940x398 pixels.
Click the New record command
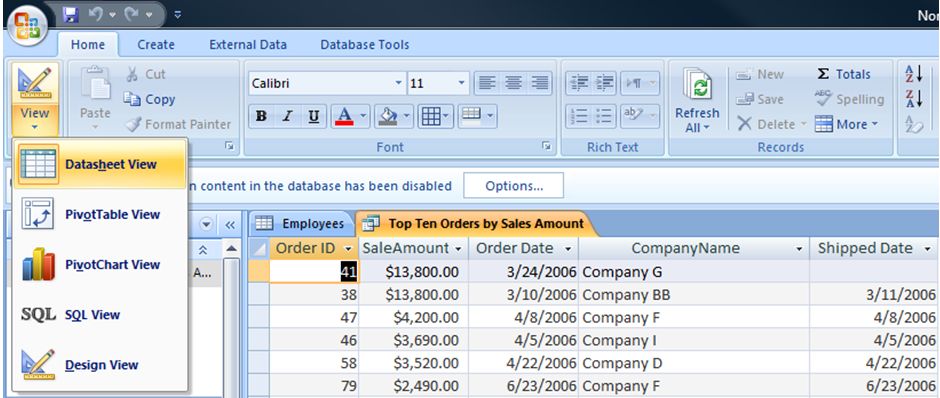(760, 74)
